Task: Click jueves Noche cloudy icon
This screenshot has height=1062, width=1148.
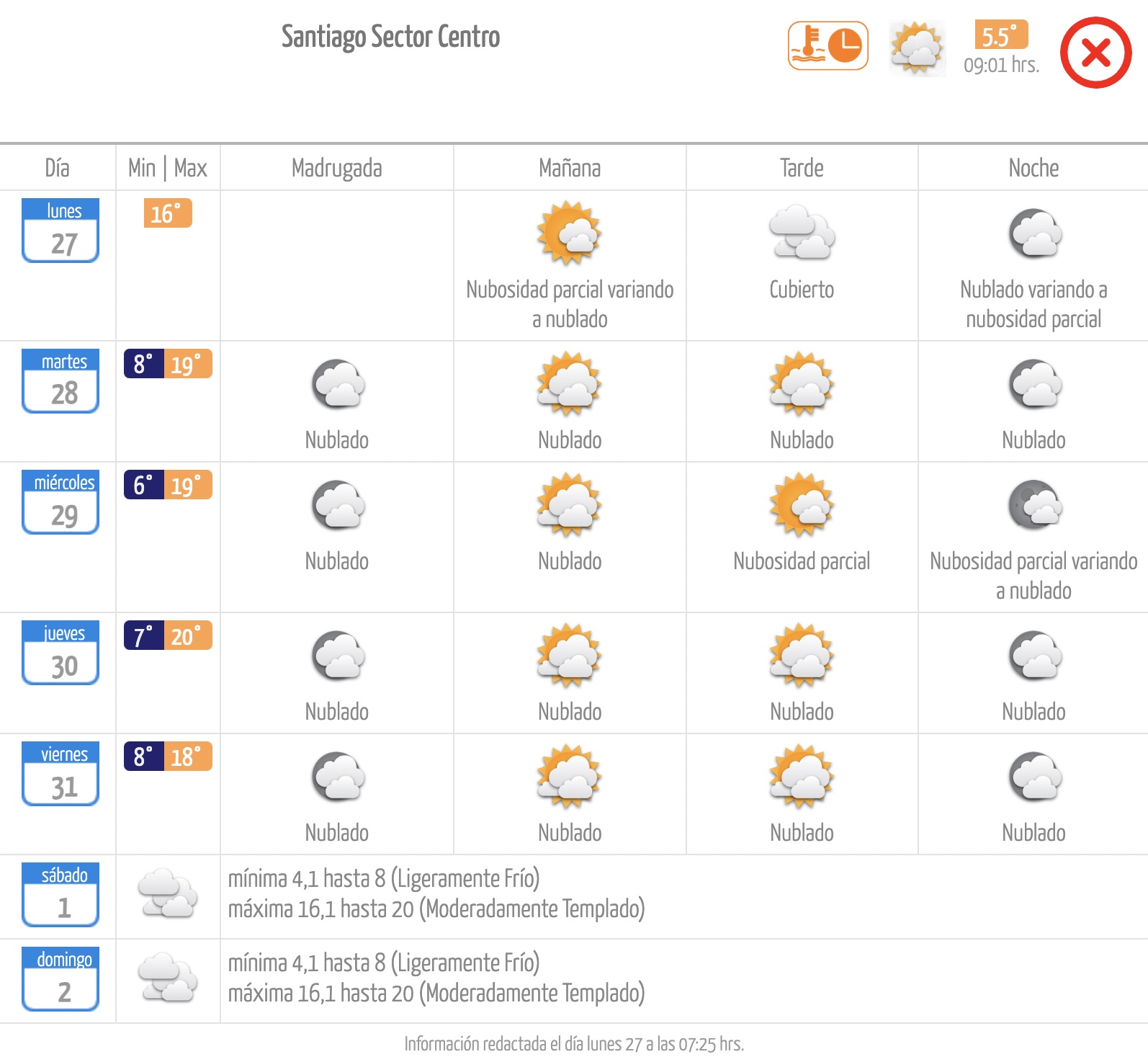Action: pyautogui.click(x=1035, y=655)
